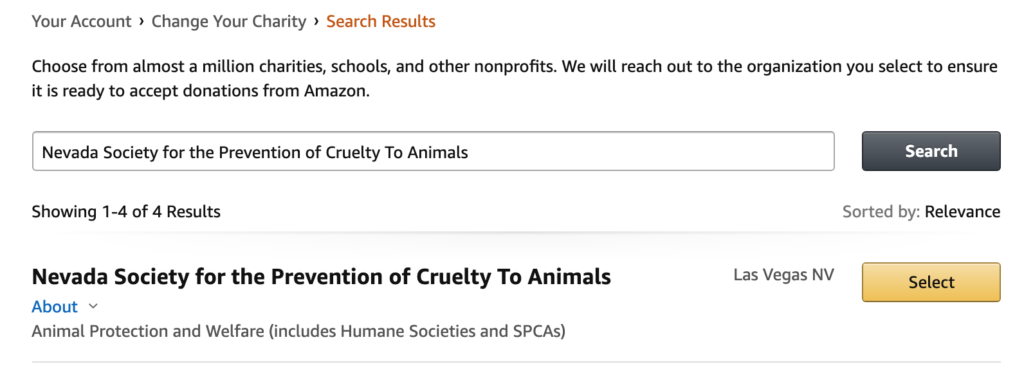
Task: Focus the charity search text field
Action: 433,152
